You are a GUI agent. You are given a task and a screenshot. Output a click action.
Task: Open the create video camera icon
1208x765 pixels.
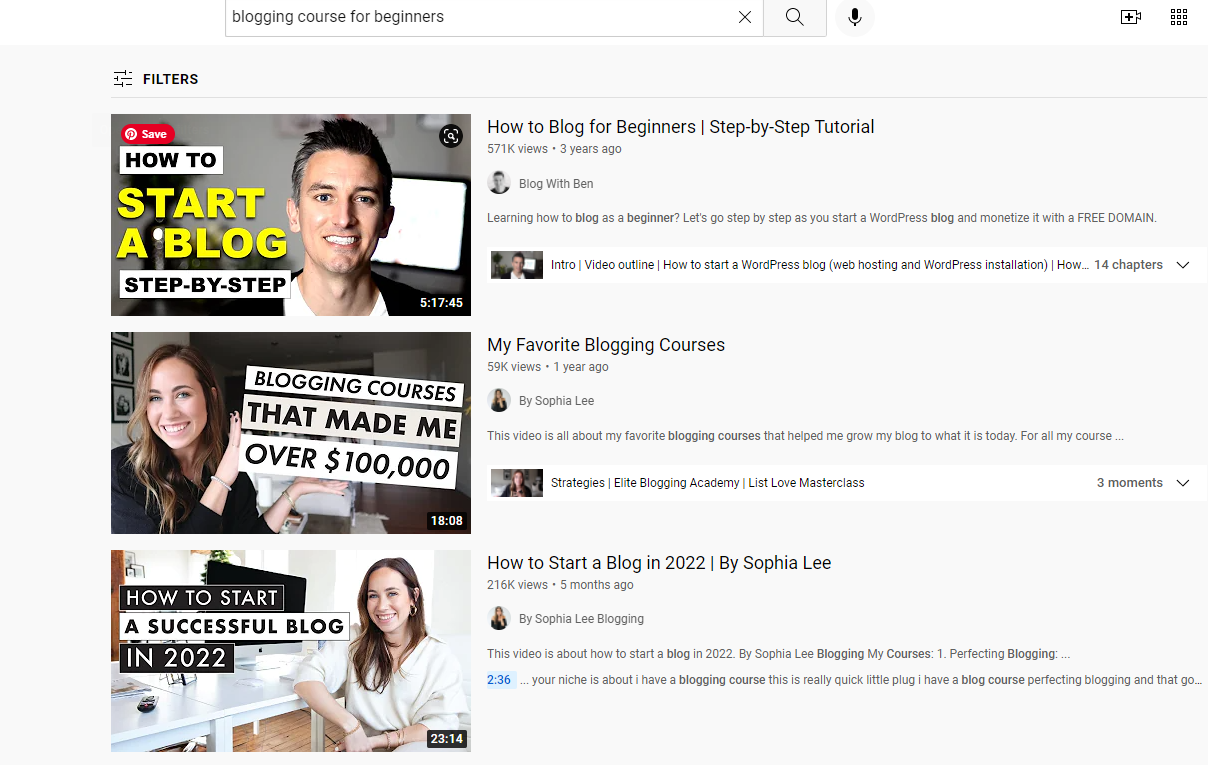(x=1131, y=17)
